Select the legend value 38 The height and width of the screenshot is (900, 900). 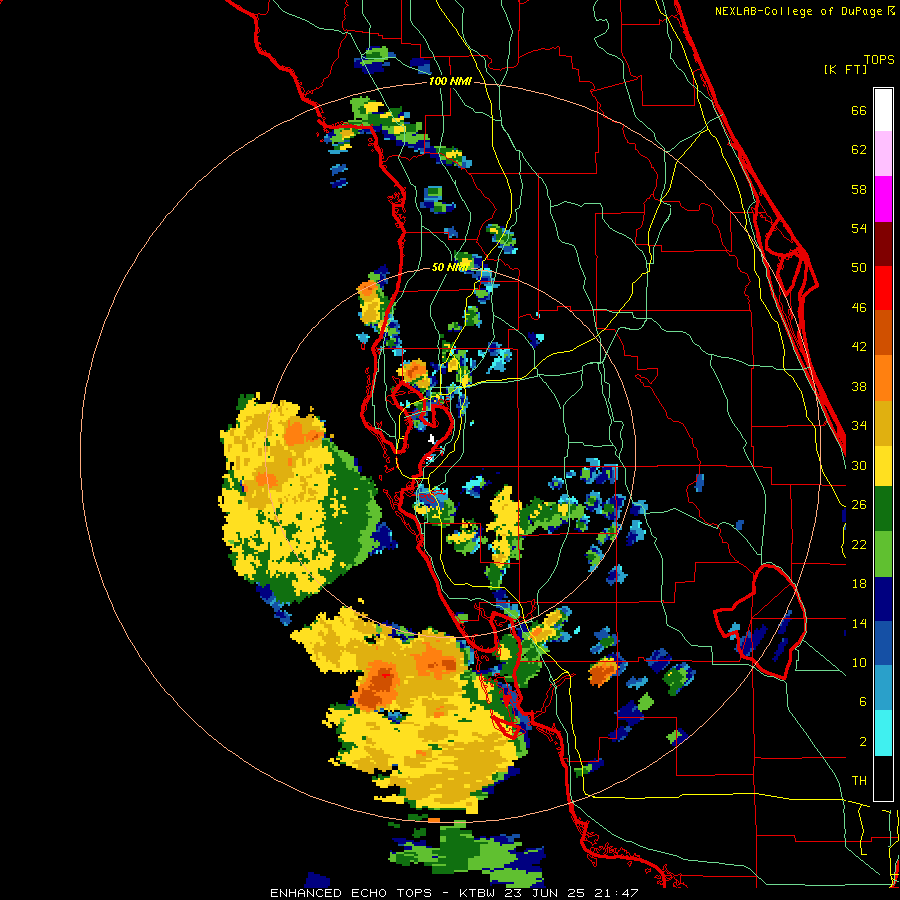(x=859, y=386)
